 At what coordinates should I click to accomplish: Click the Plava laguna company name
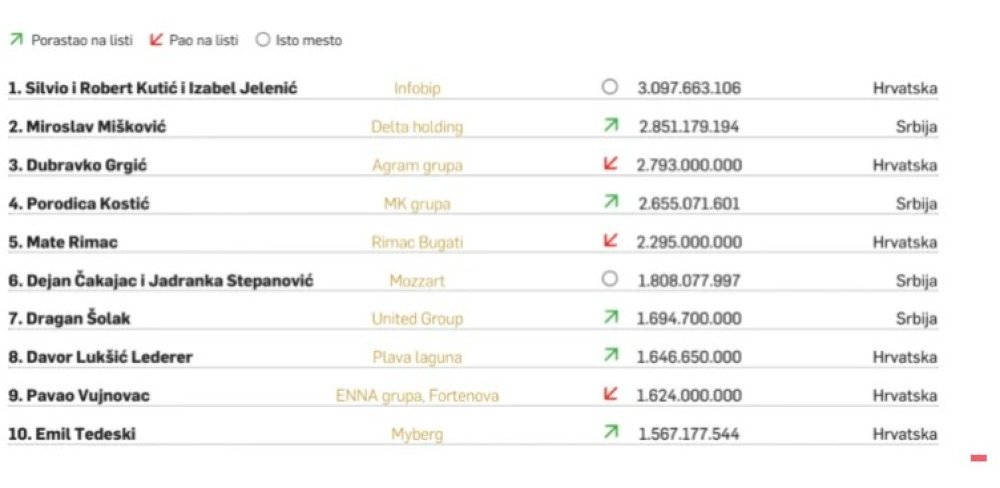pos(417,357)
